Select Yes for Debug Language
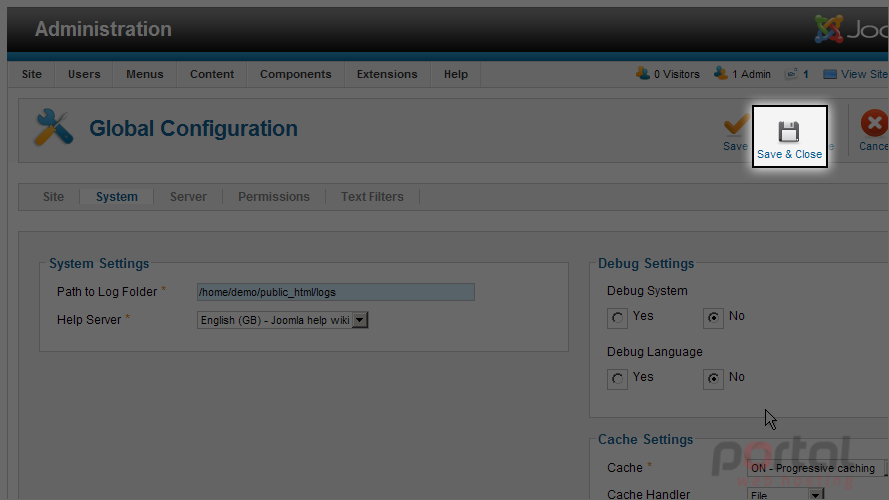Viewport: 889px width, 500px height. 617,379
